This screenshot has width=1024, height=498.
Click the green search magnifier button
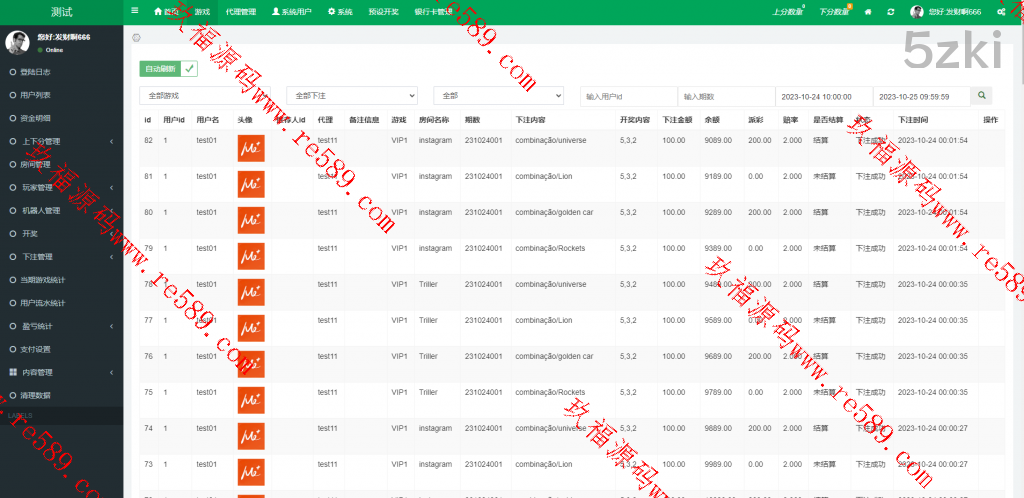tap(983, 95)
